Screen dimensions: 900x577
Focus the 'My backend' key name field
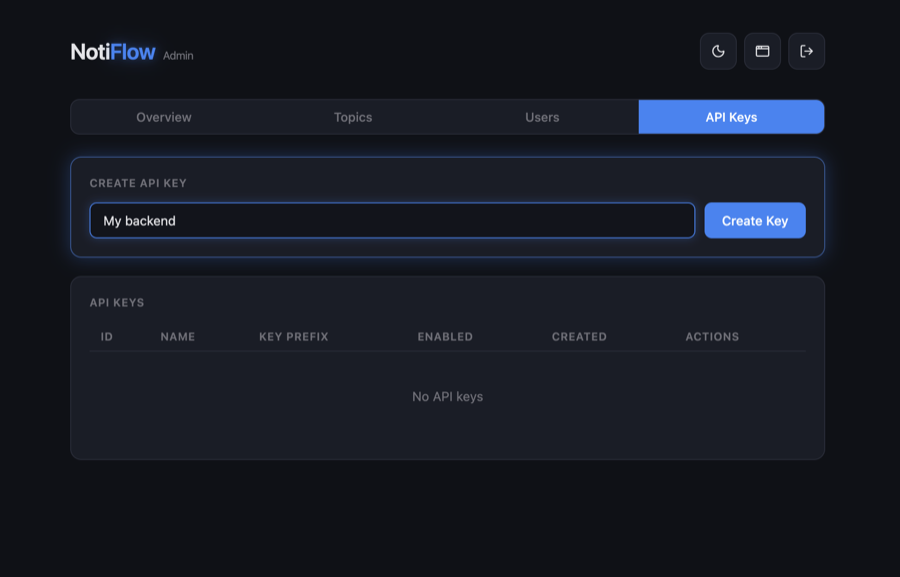pos(392,220)
